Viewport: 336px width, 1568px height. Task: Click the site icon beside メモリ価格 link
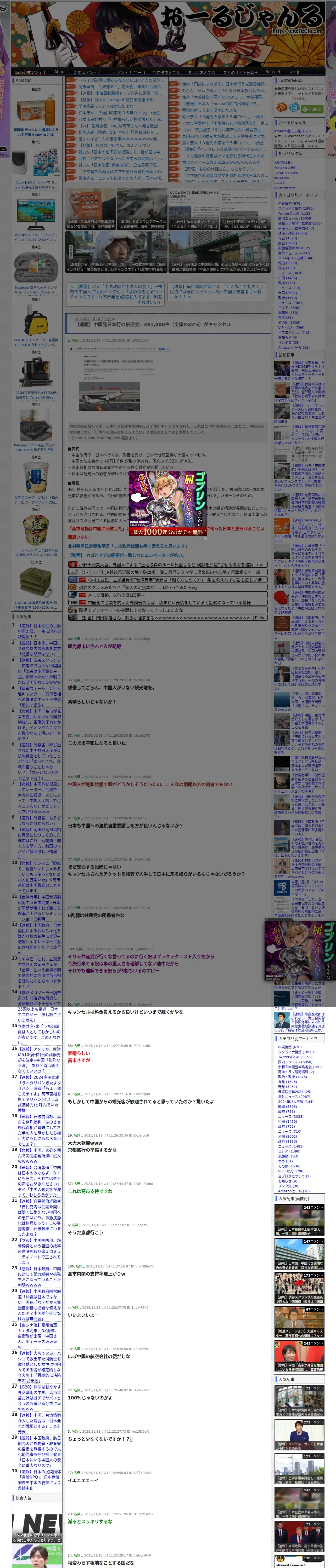tap(72, 595)
